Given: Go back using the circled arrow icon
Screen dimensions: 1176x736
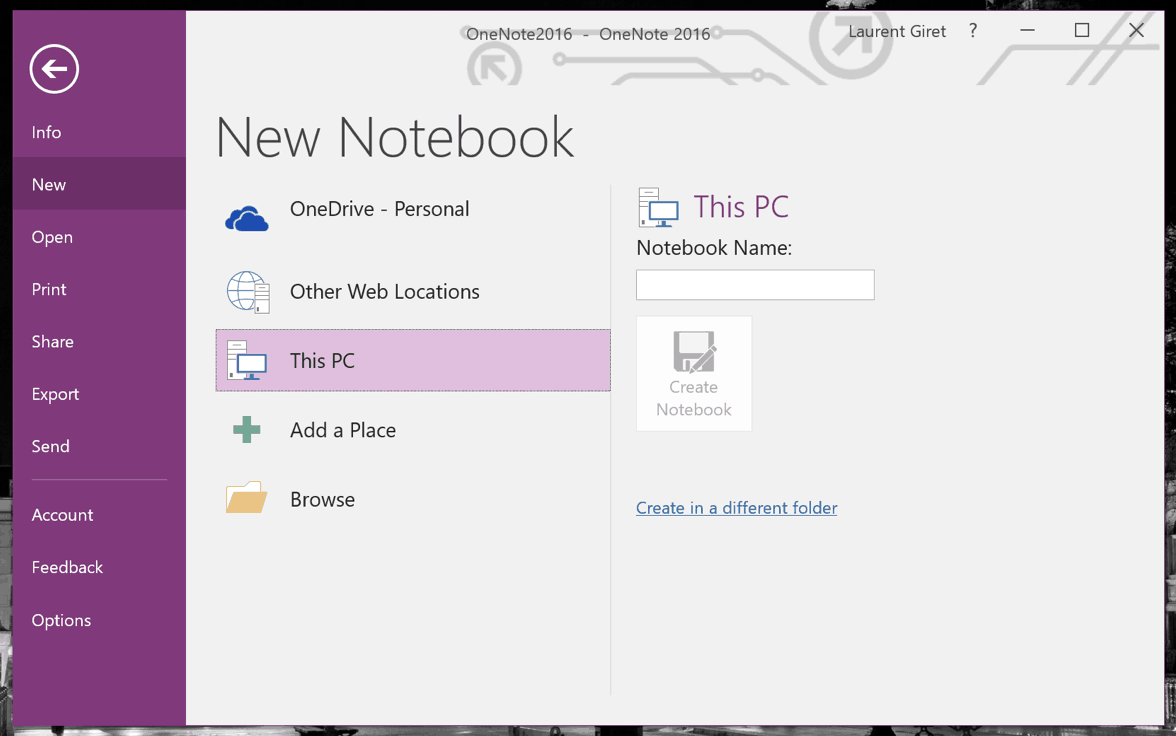Looking at the screenshot, I should point(54,69).
